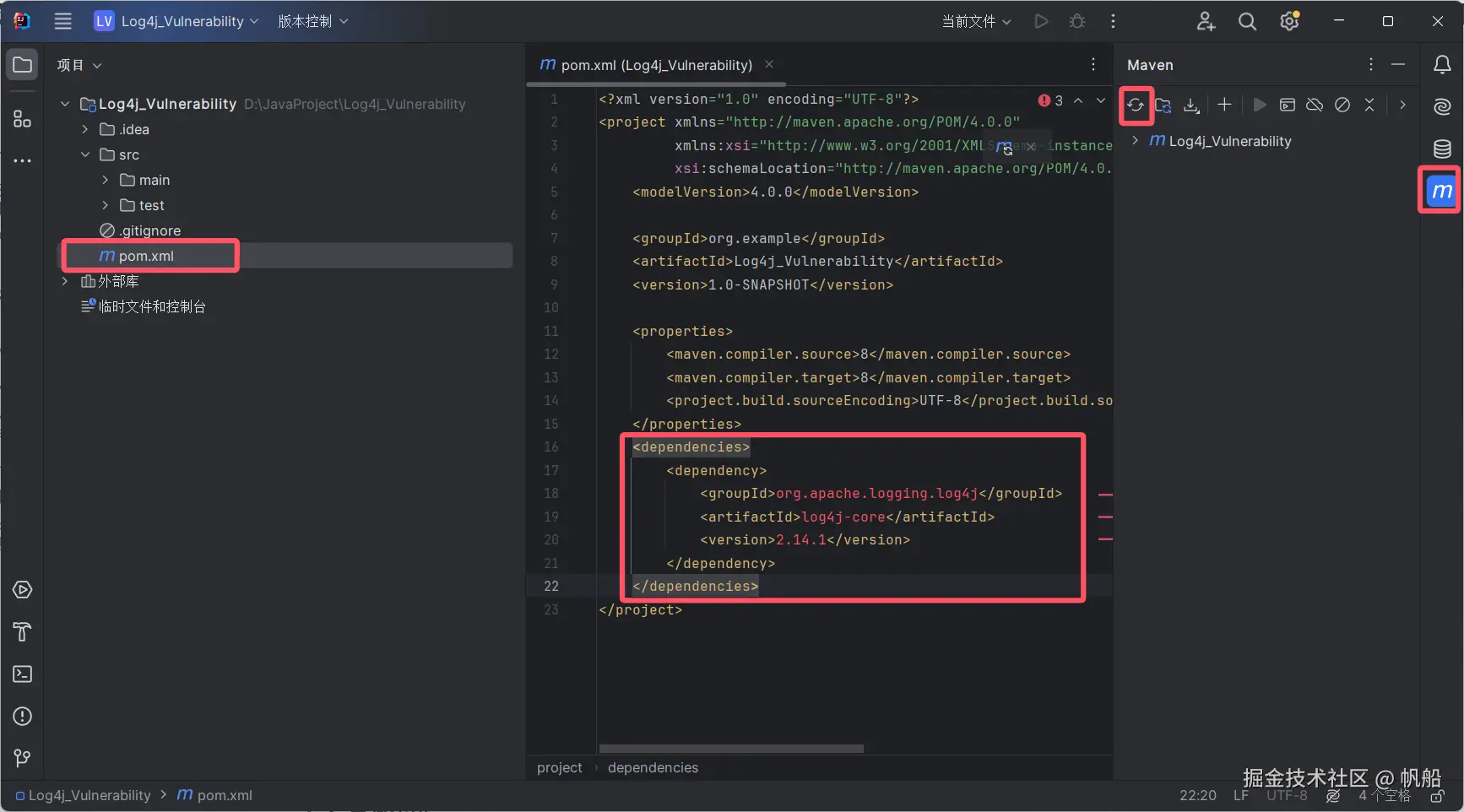
Task: Run the selected Maven build
Action: tap(1260, 105)
